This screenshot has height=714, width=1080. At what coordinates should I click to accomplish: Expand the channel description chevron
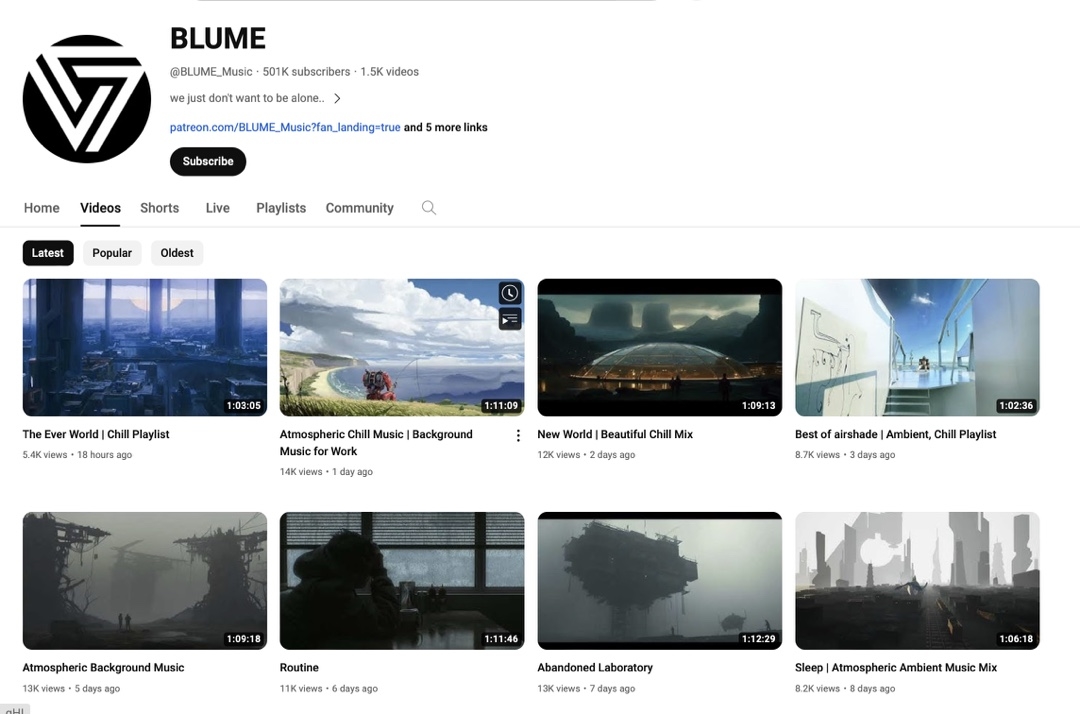point(338,98)
